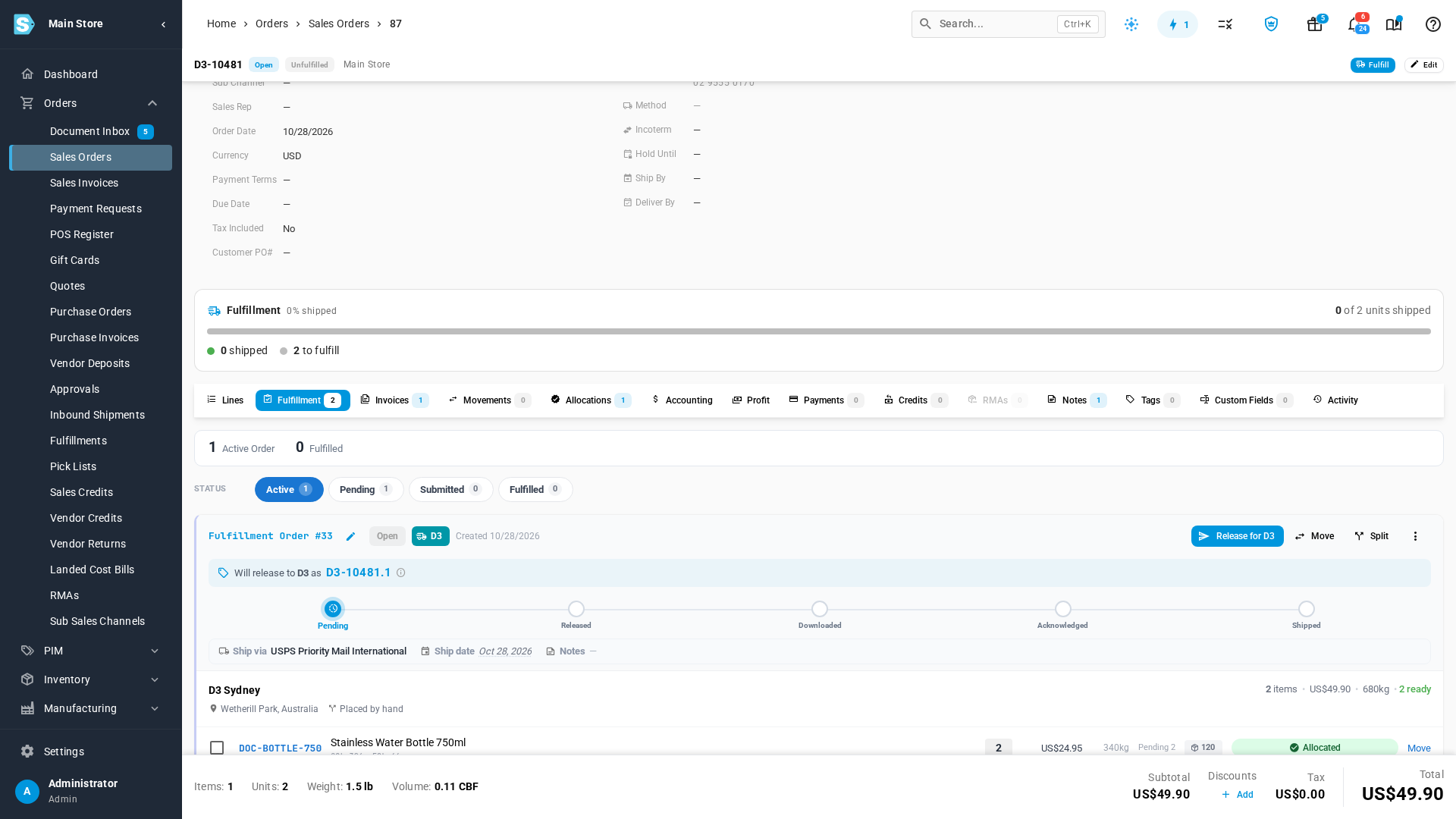This screenshot has height=819, width=1456.
Task: Open the checklist tasks icon in header
Action: click(1225, 24)
